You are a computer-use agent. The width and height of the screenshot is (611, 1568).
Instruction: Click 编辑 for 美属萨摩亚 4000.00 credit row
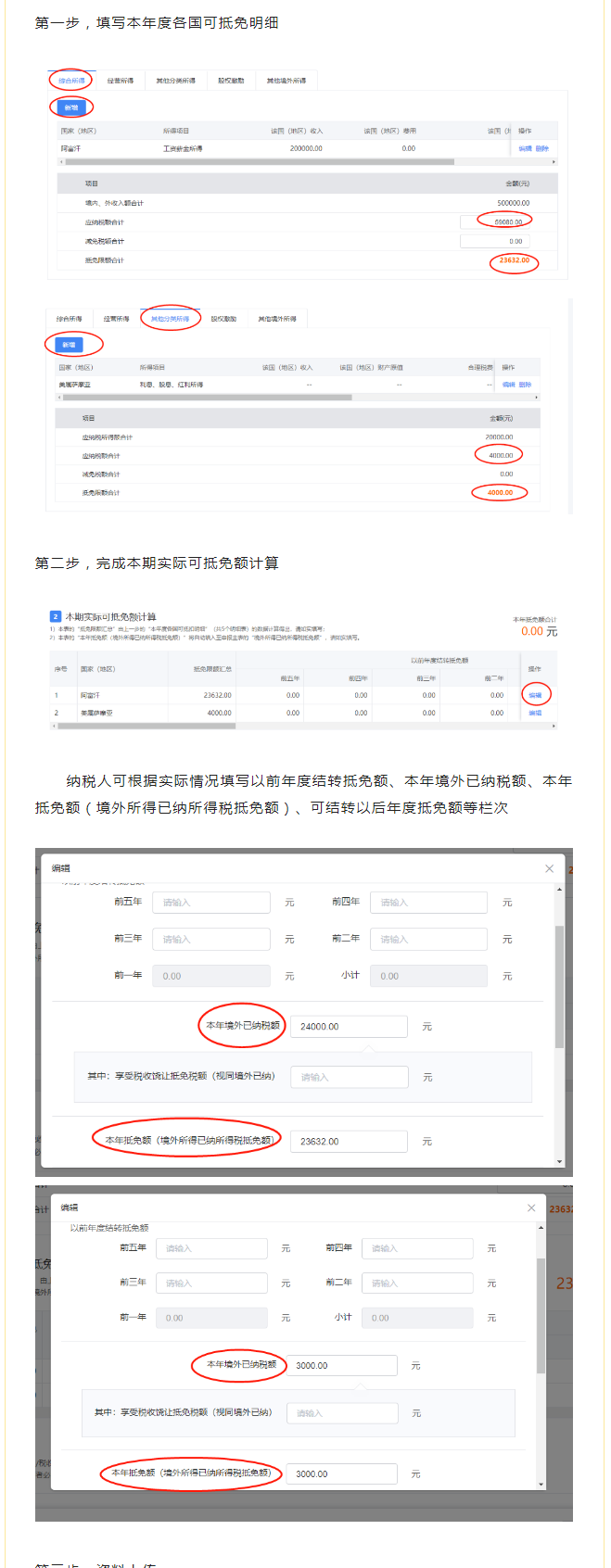coord(535,713)
